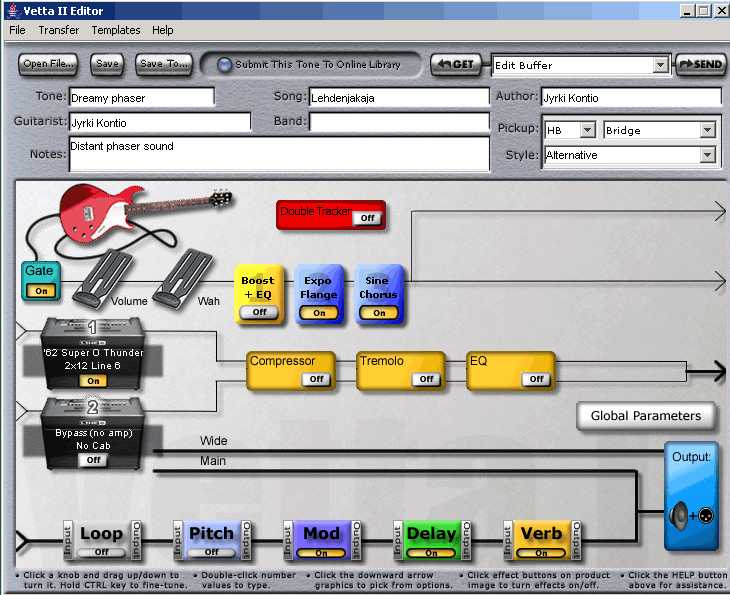Click the Tone name field
Image resolution: width=730 pixels, height=595 pixels.
142,98
